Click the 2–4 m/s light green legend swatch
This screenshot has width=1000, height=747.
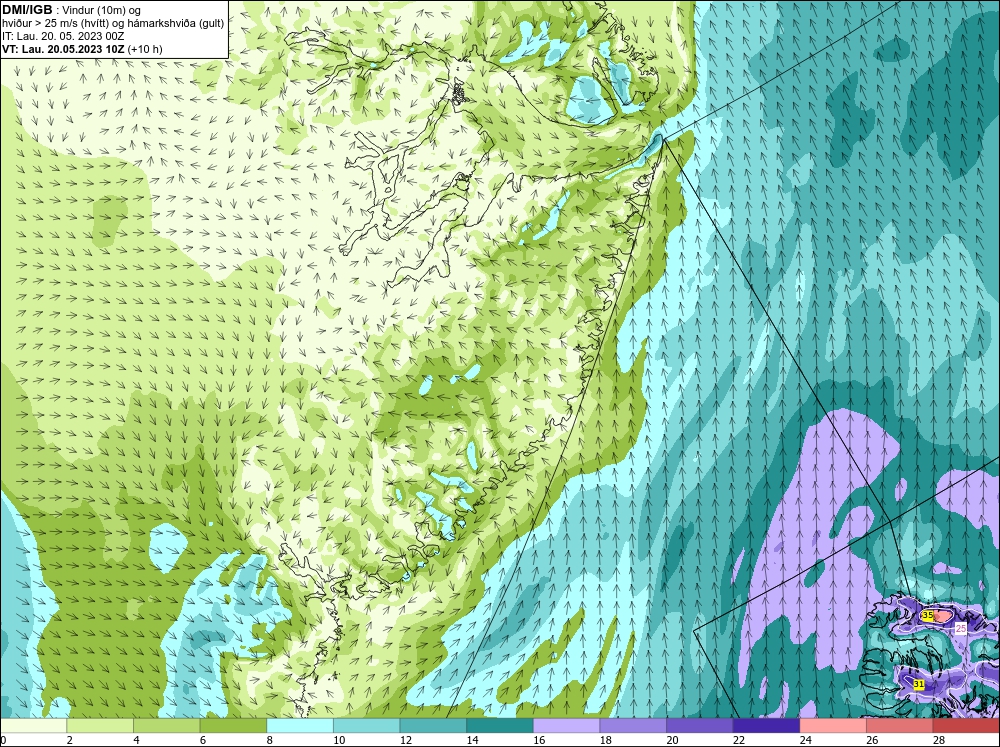pyautogui.click(x=100, y=726)
